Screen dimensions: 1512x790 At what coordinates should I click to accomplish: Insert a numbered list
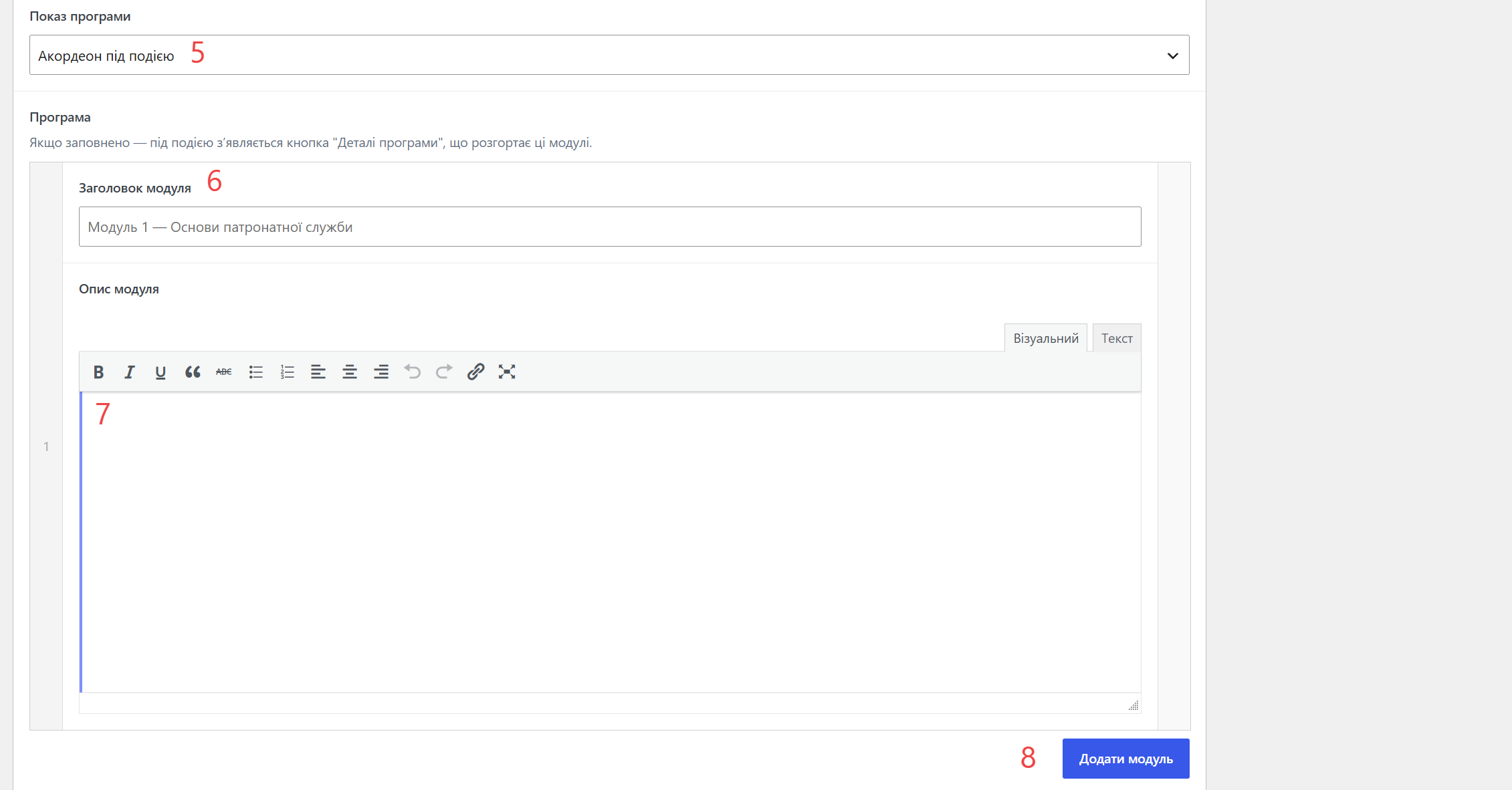(287, 372)
